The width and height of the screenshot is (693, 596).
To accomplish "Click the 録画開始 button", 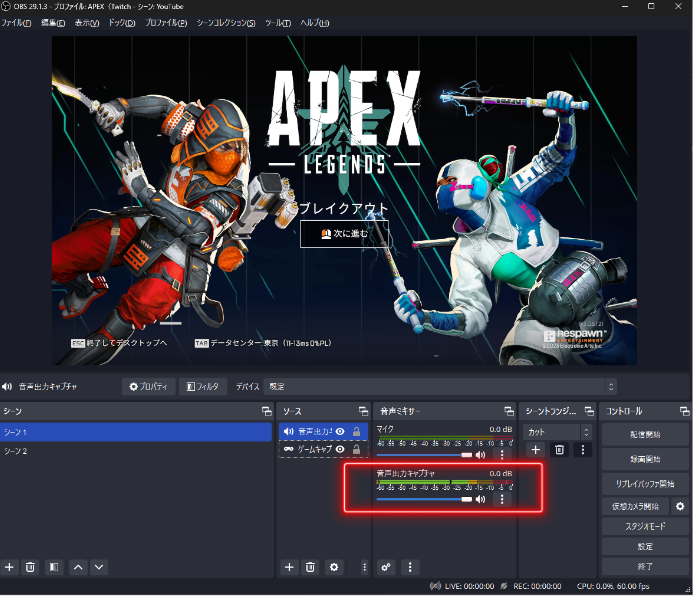I will click(x=645, y=459).
